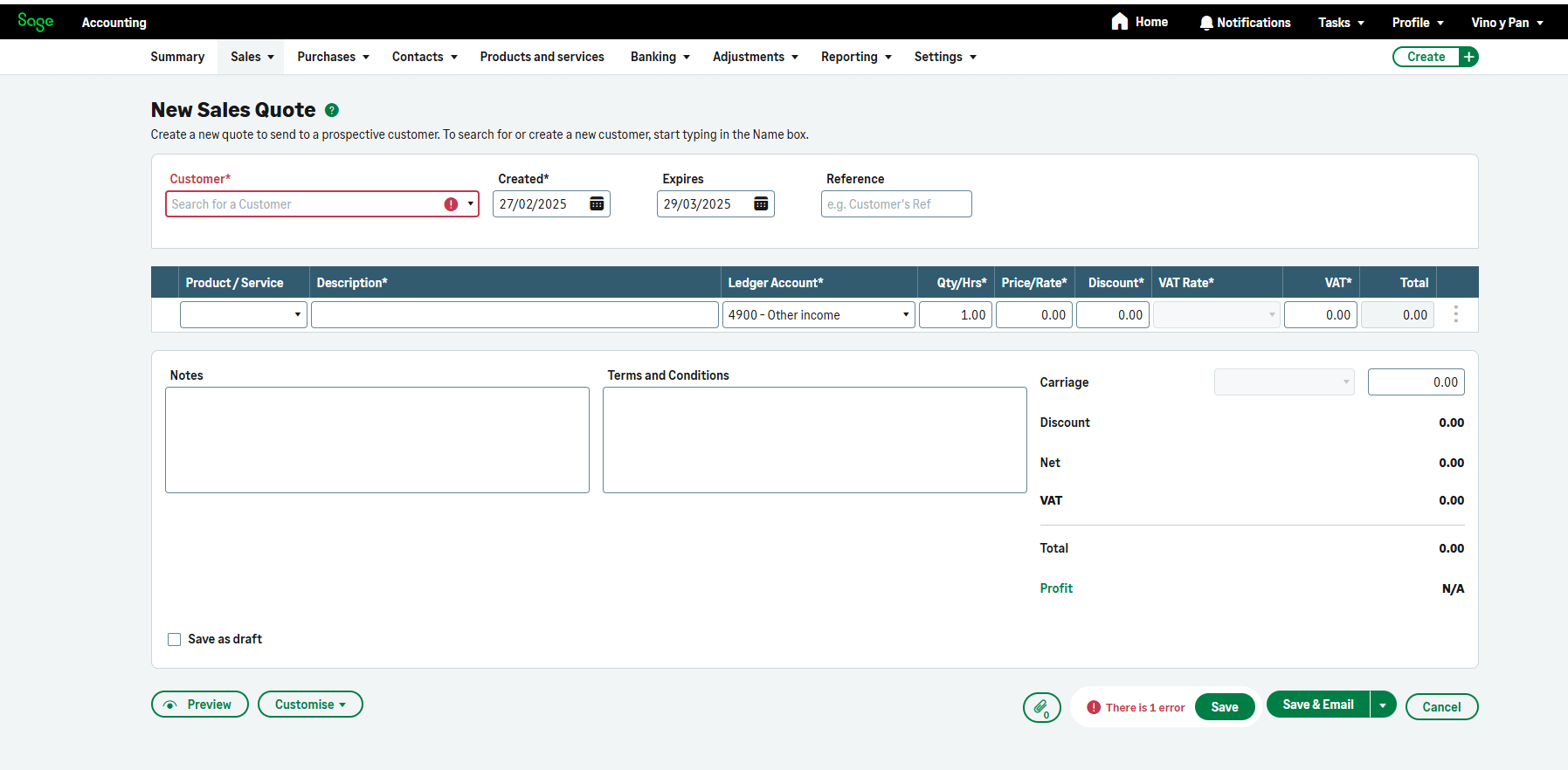Expand the Save & Email arrow options

1383,705
